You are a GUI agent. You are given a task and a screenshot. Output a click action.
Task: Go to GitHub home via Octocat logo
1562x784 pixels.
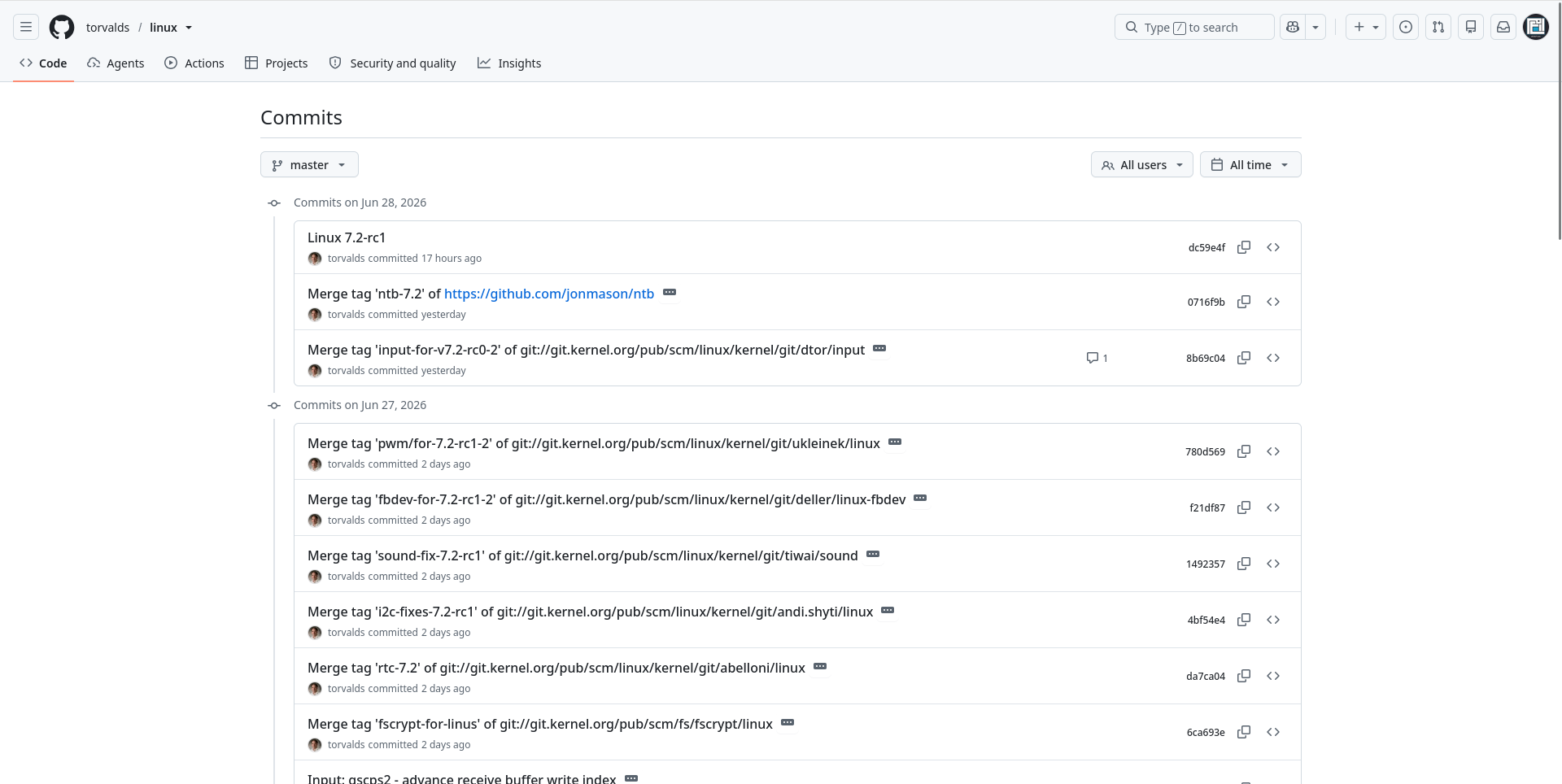pos(62,27)
